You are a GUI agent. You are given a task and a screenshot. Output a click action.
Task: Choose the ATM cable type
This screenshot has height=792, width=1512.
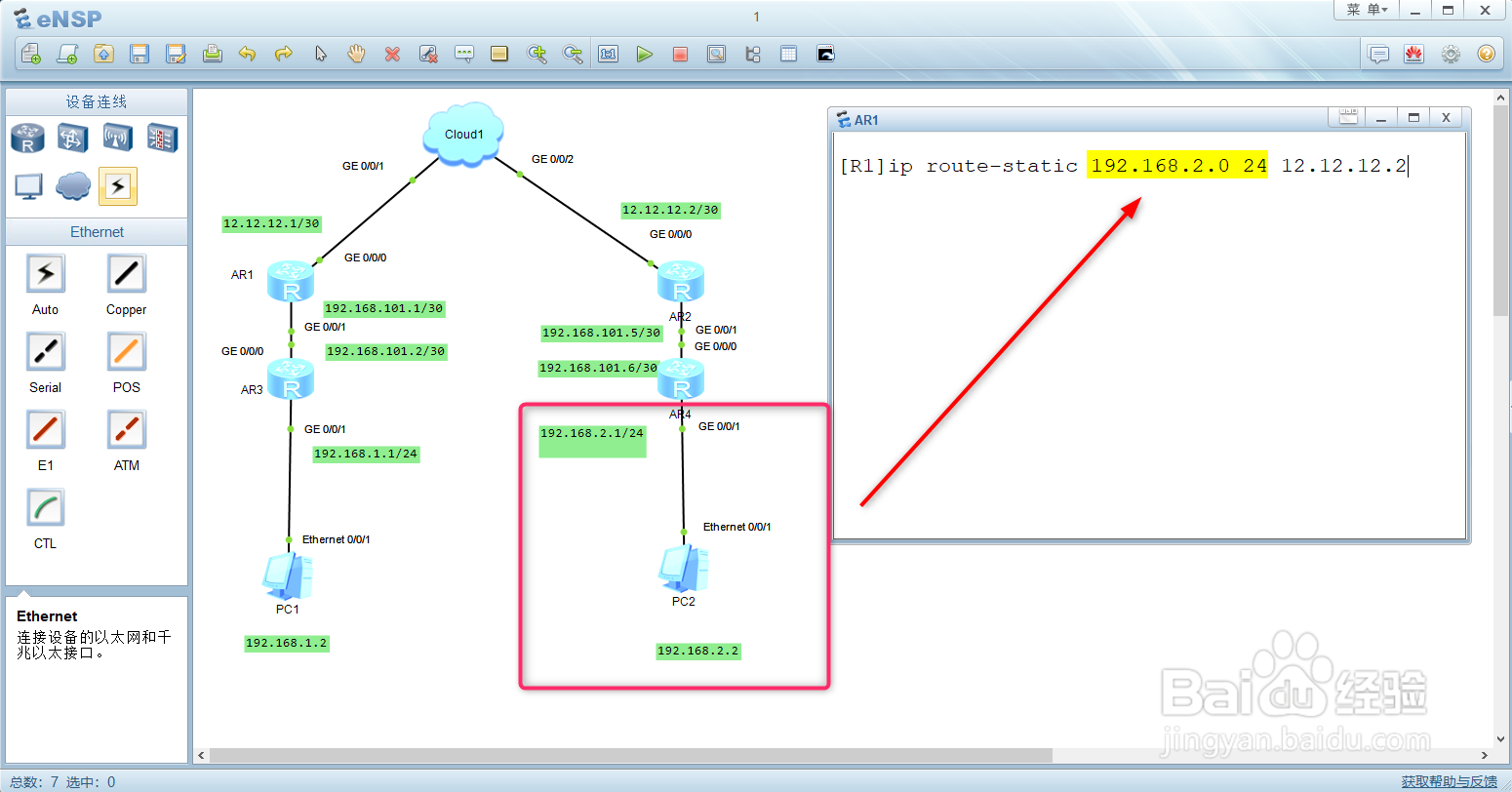126,430
